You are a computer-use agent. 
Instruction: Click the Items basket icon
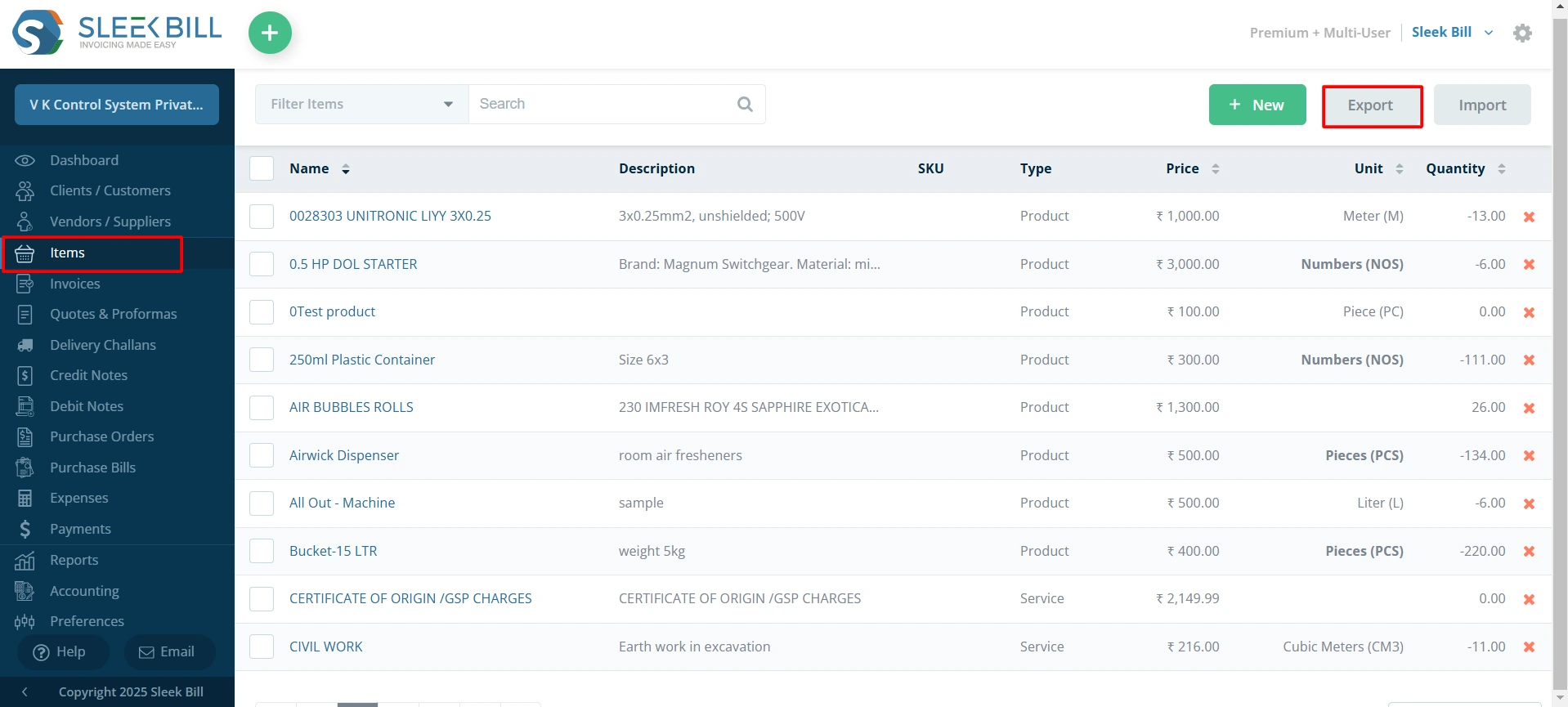point(25,253)
